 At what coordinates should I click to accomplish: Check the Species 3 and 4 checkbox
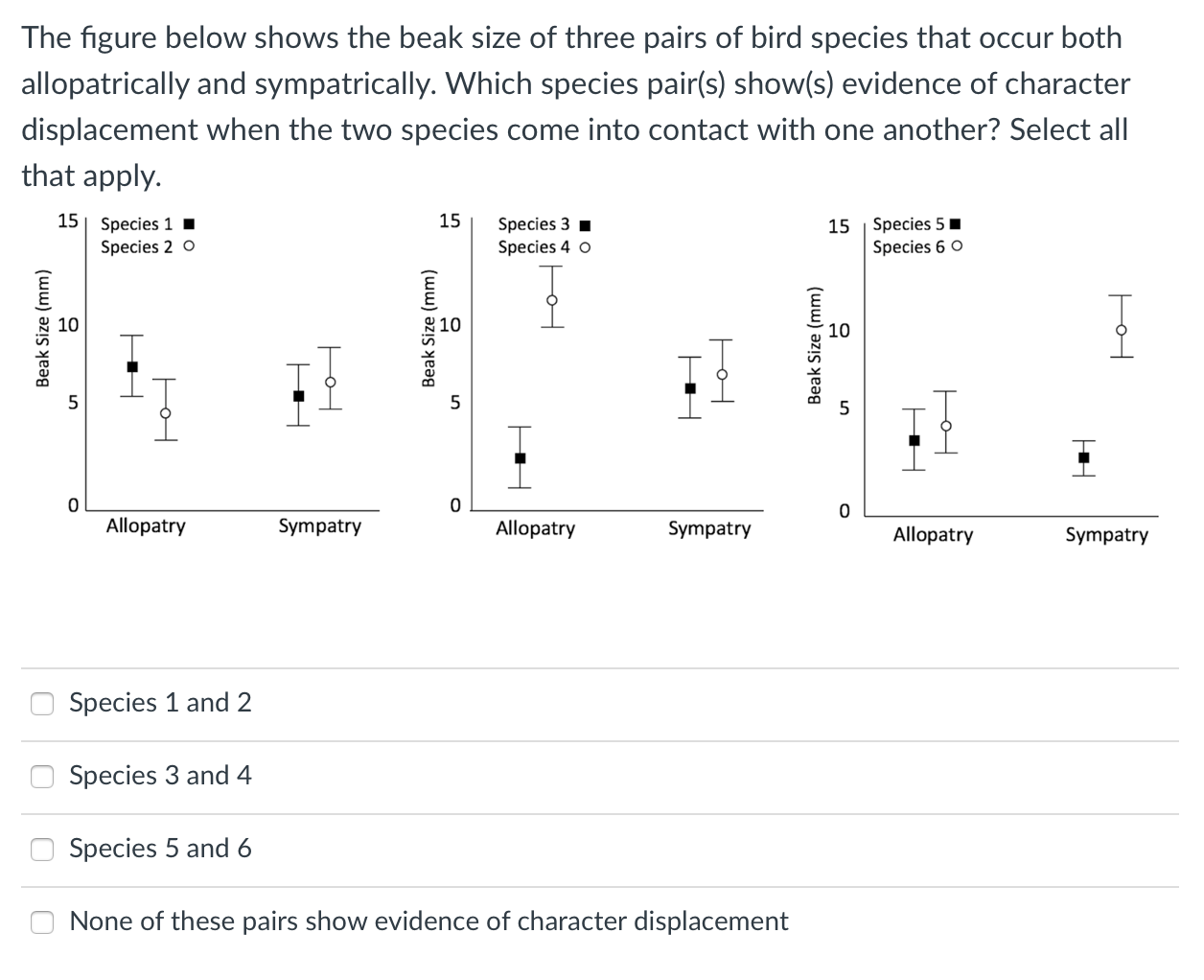point(42,777)
